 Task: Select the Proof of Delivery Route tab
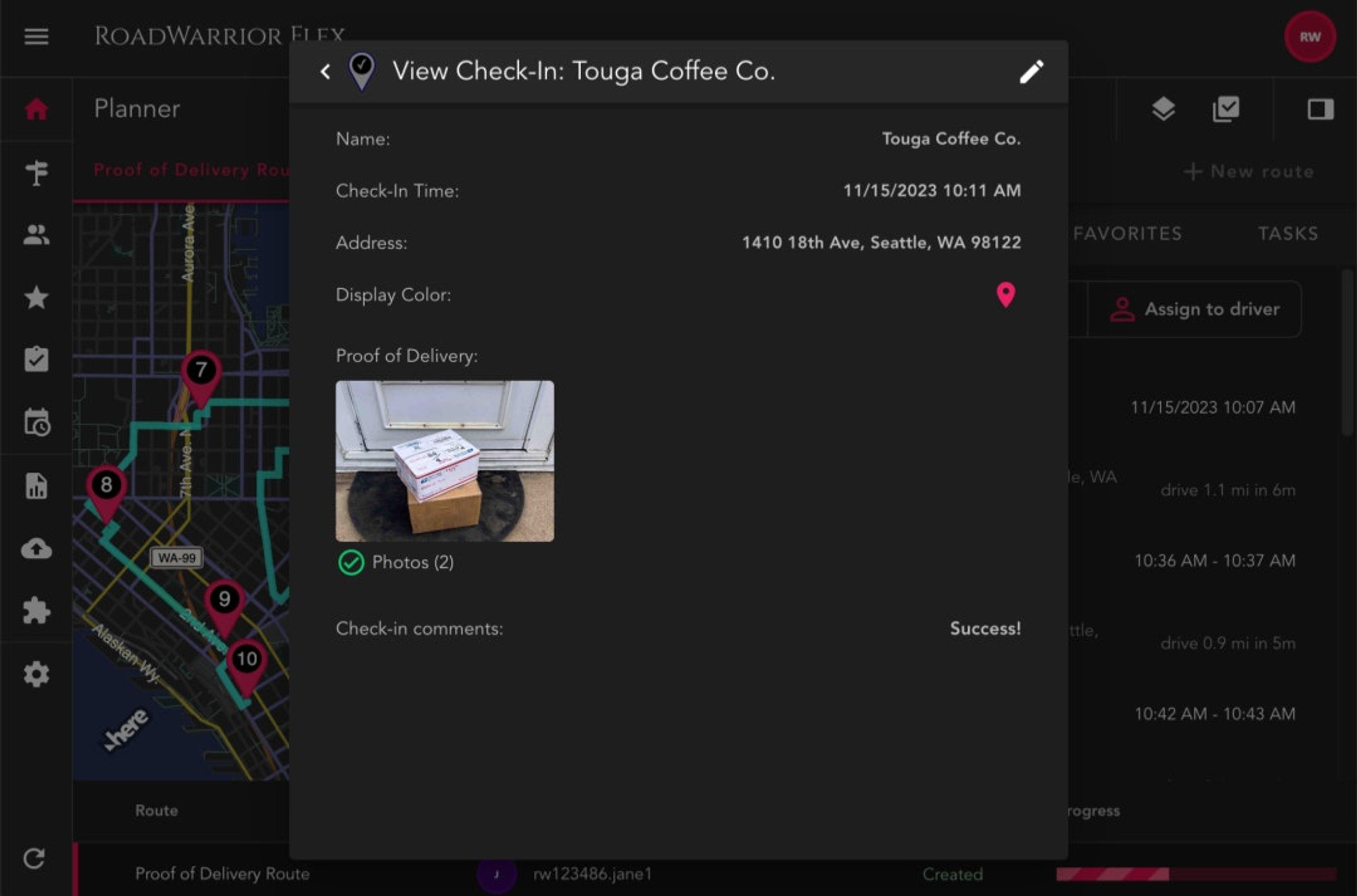tap(191, 170)
